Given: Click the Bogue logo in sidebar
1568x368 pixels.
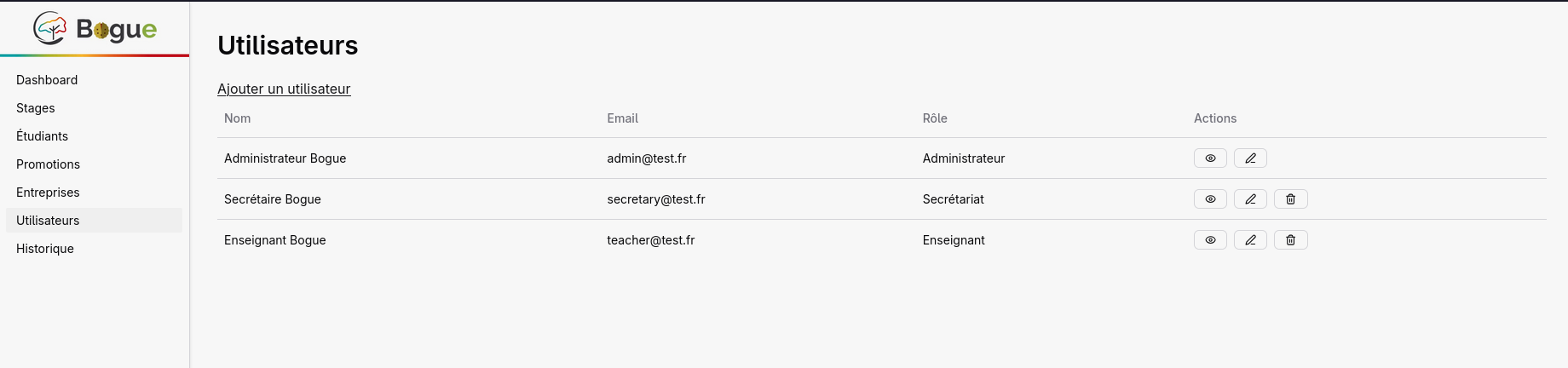Looking at the screenshot, I should click(x=95, y=29).
